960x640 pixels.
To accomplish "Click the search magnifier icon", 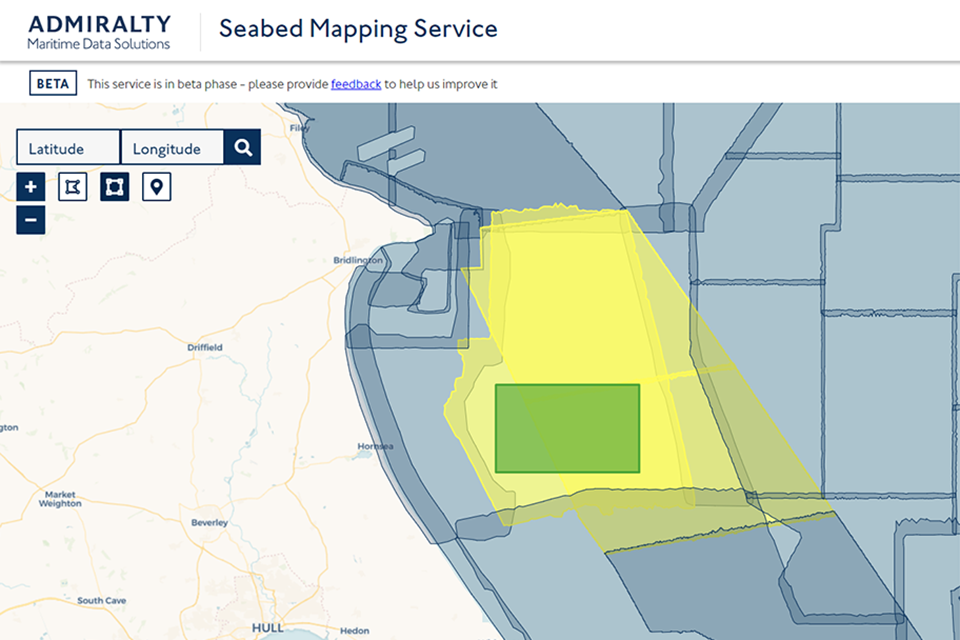I will [242, 147].
